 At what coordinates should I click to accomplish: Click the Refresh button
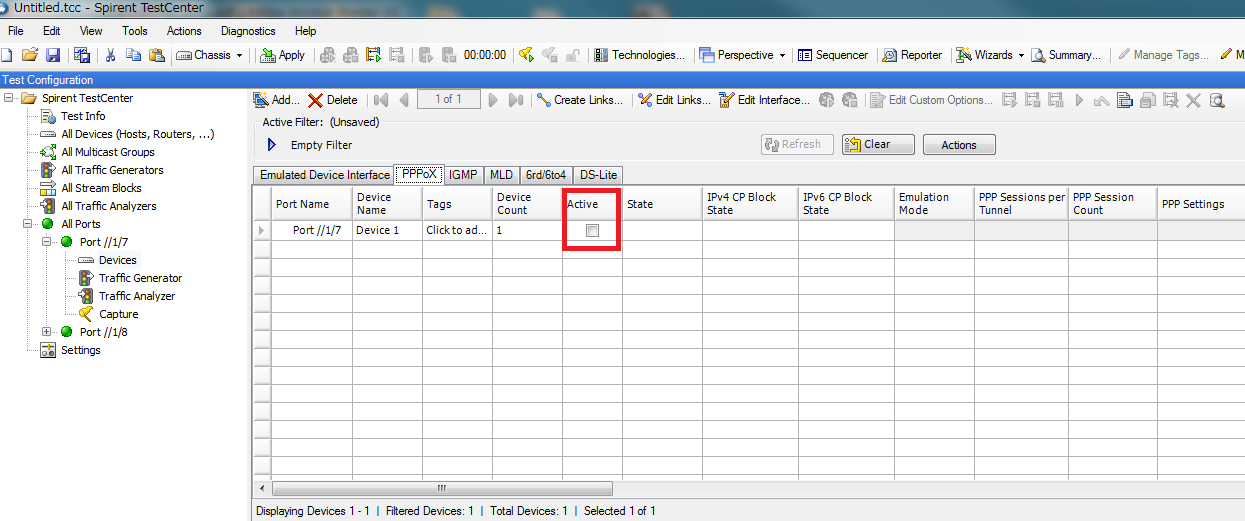(797, 145)
